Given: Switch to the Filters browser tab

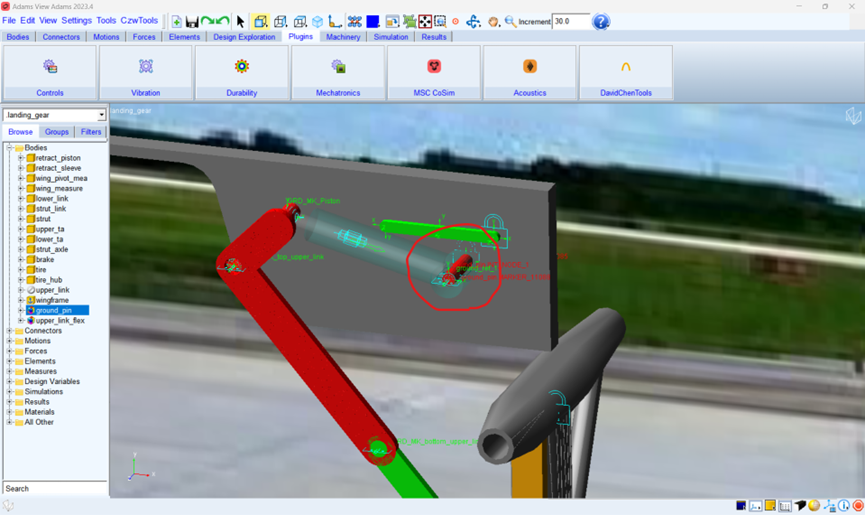Looking at the screenshot, I should point(91,132).
